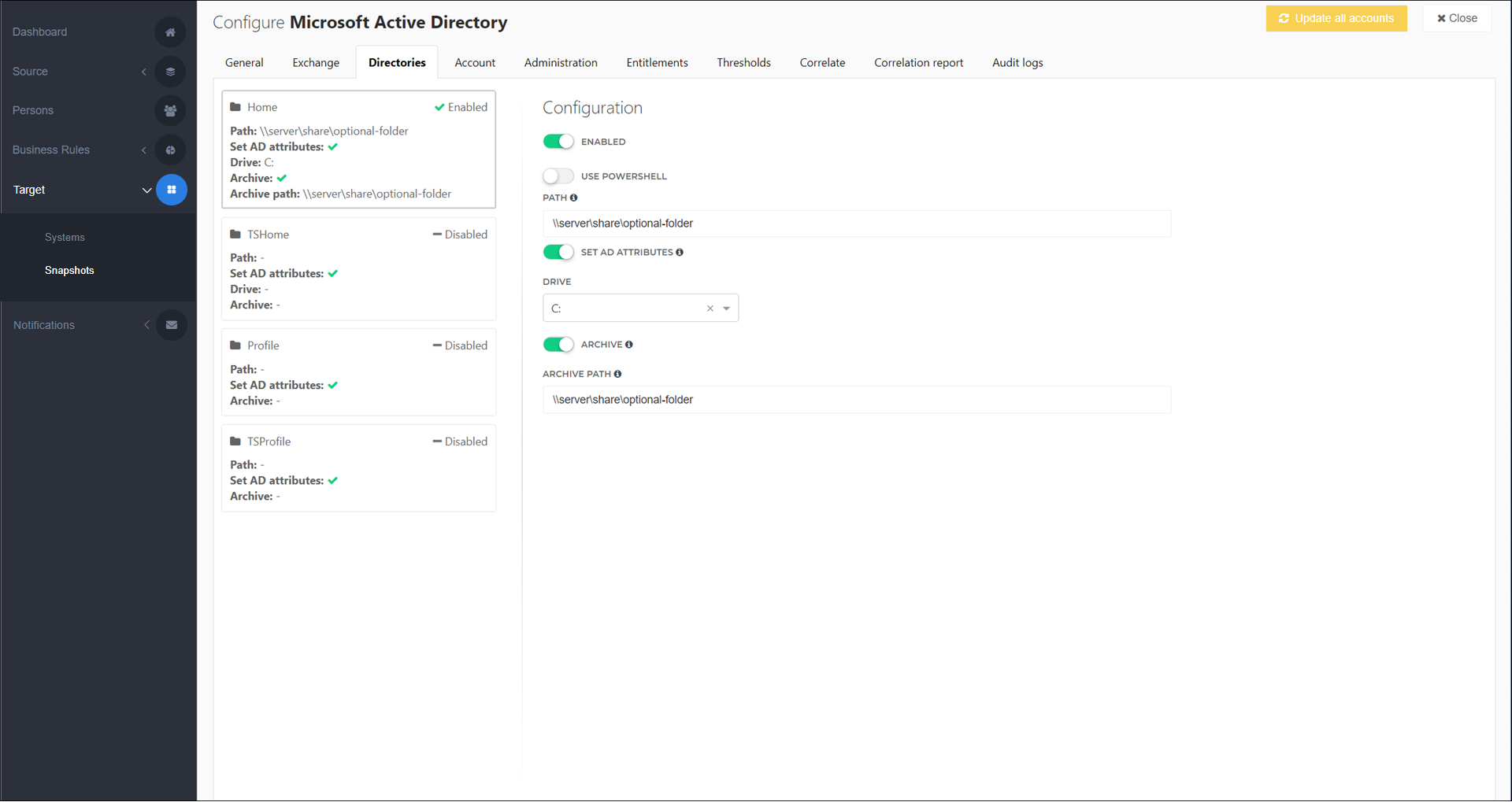Toggle SET AD ATTRIBUTES switch

tap(558, 253)
